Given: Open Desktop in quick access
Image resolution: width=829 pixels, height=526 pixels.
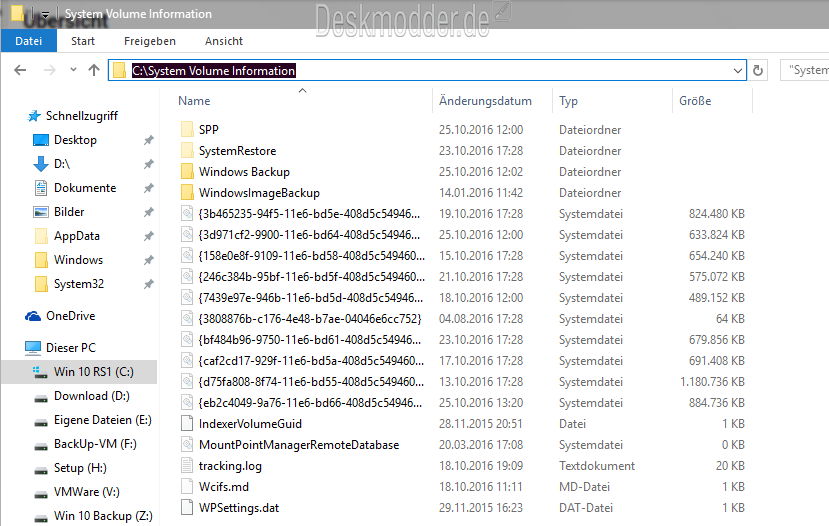Looking at the screenshot, I should click(75, 140).
